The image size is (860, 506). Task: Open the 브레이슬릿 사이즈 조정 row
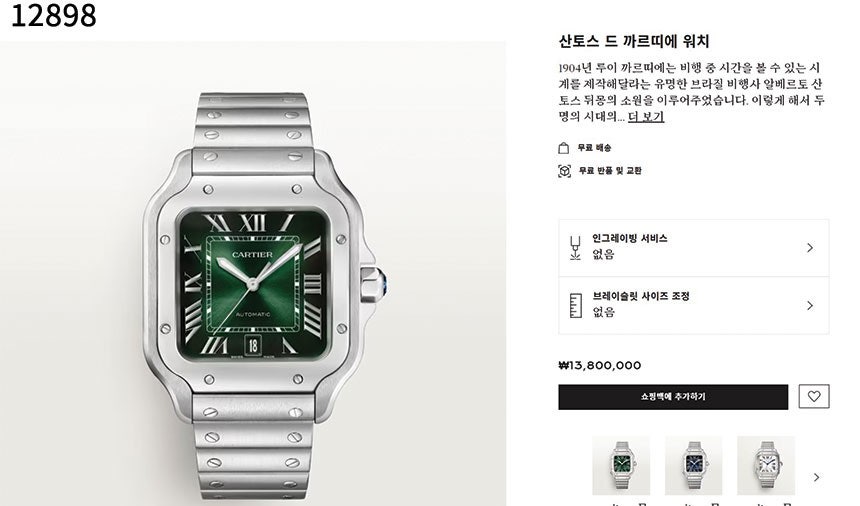pyautogui.click(x=693, y=305)
